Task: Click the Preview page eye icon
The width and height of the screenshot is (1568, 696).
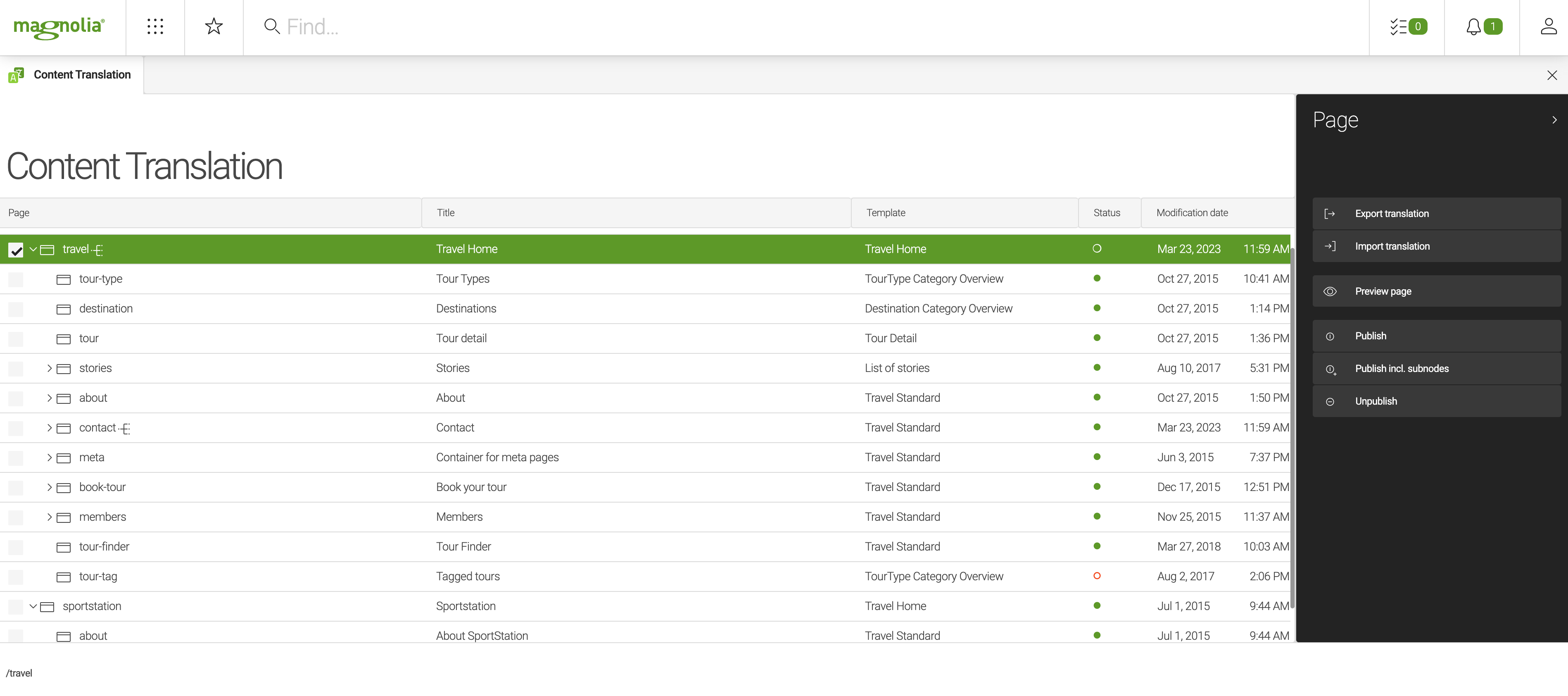Action: pyautogui.click(x=1330, y=291)
